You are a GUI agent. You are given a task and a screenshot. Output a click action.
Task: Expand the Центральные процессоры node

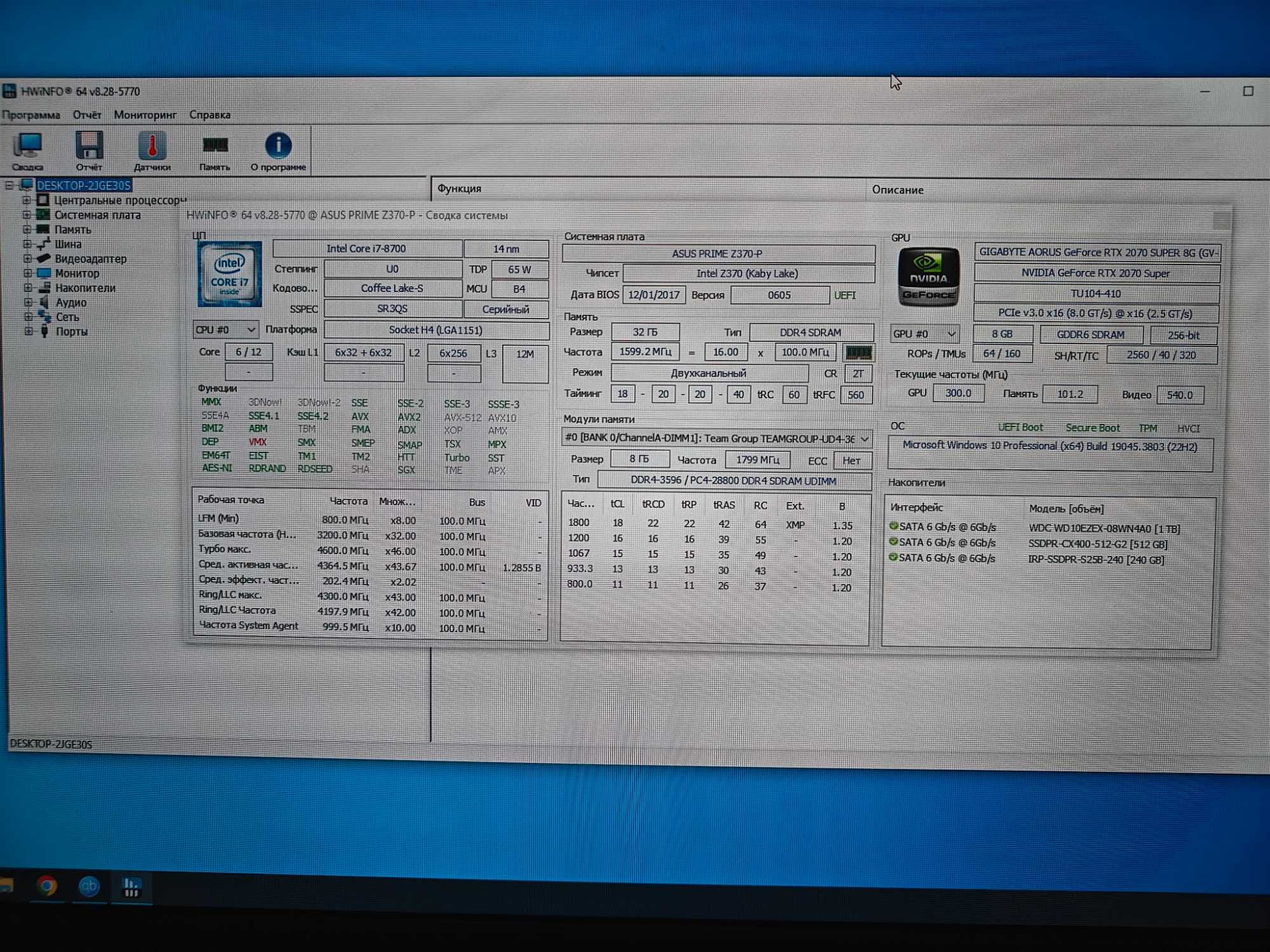27,200
